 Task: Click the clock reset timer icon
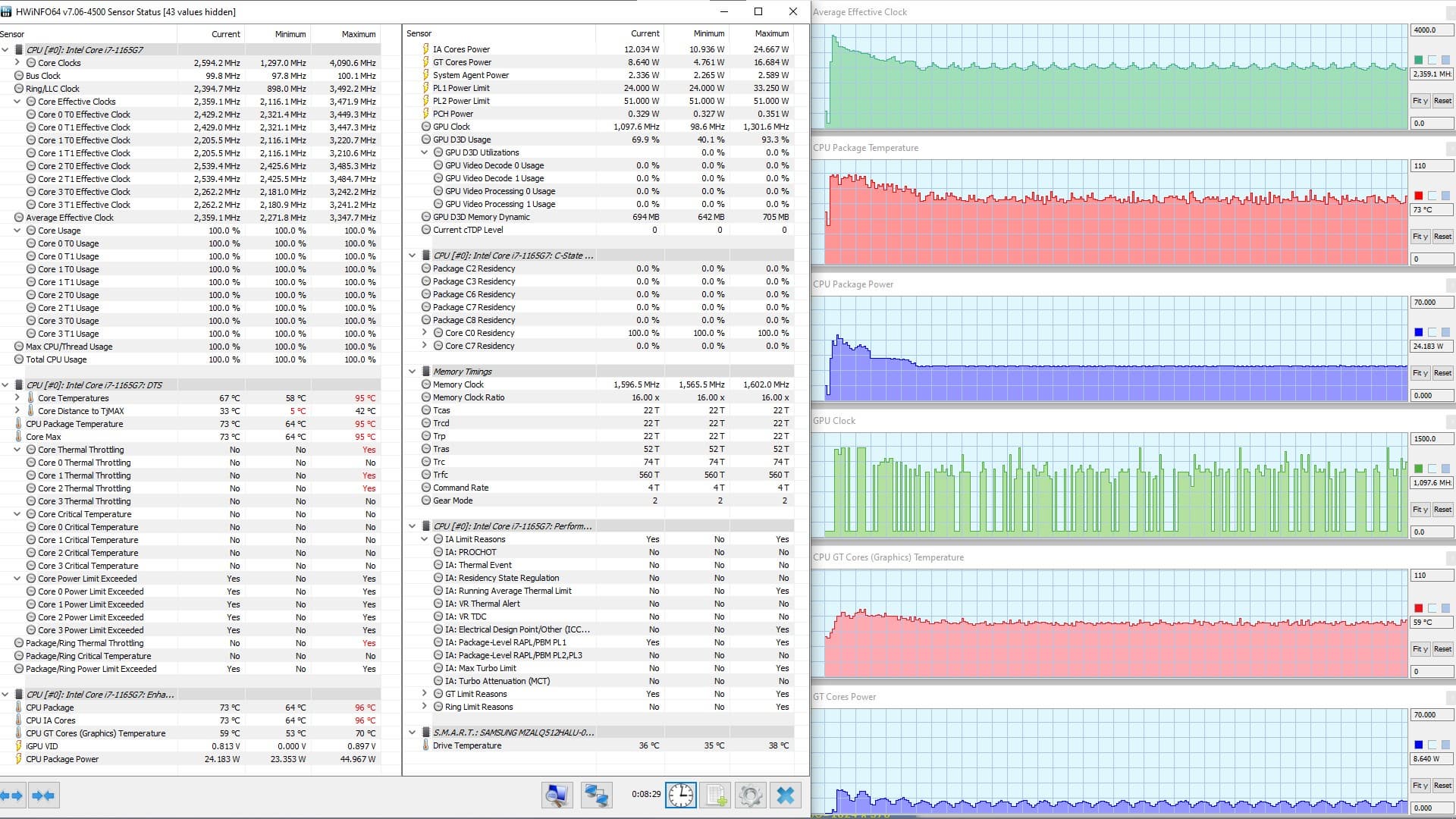pos(680,795)
